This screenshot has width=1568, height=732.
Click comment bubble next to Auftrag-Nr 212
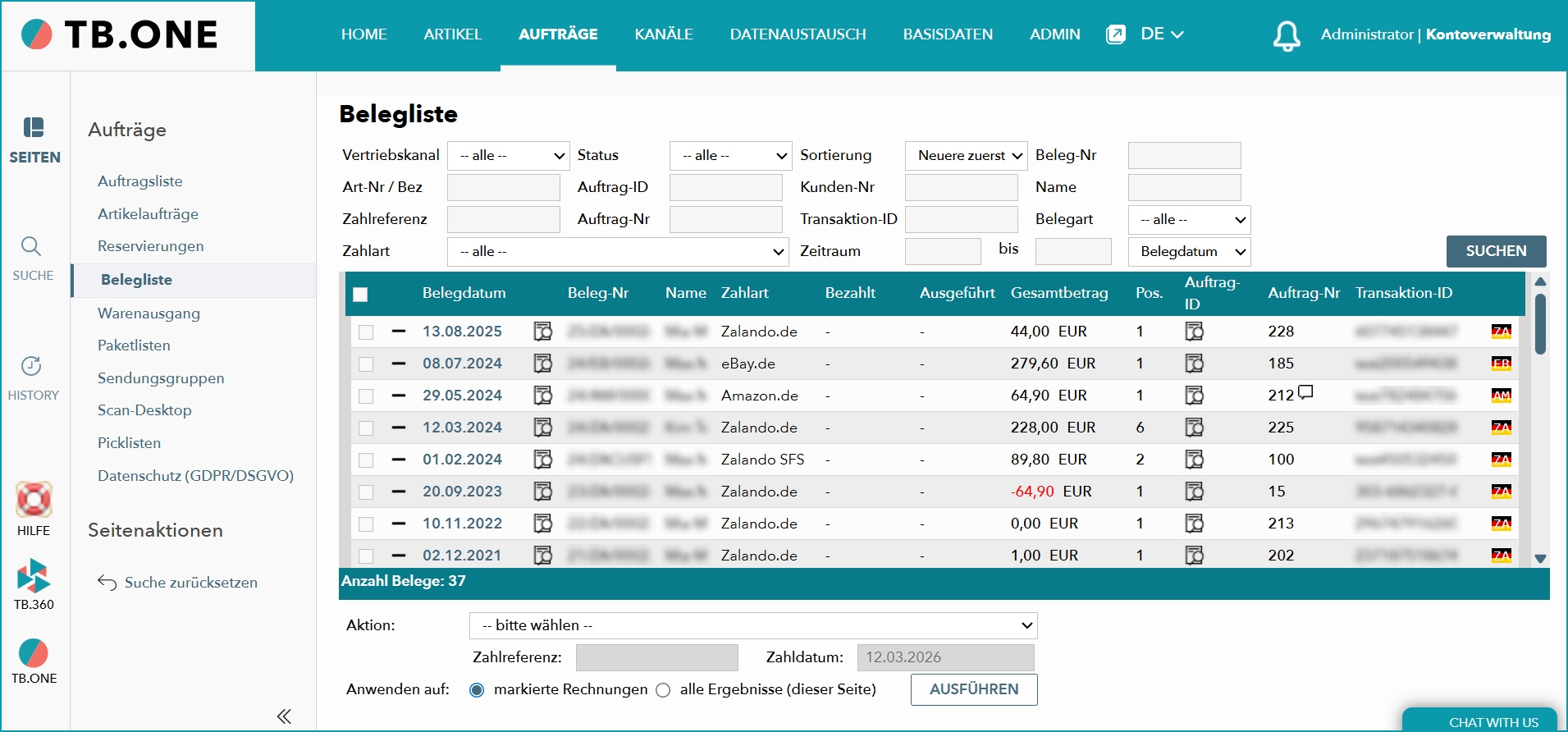point(1305,392)
